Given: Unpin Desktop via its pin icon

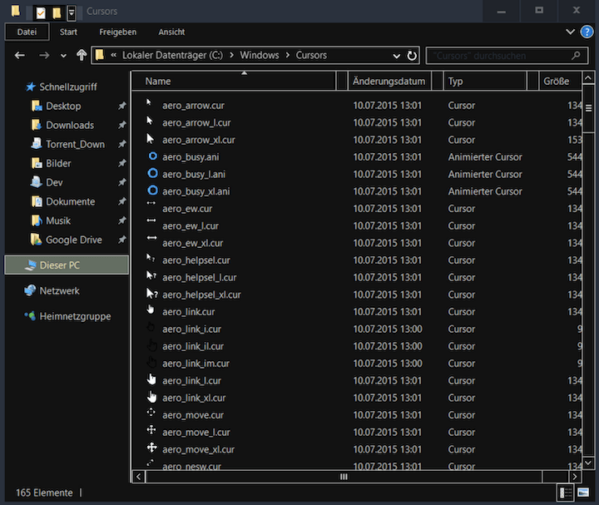Looking at the screenshot, I should pyautogui.click(x=122, y=106).
